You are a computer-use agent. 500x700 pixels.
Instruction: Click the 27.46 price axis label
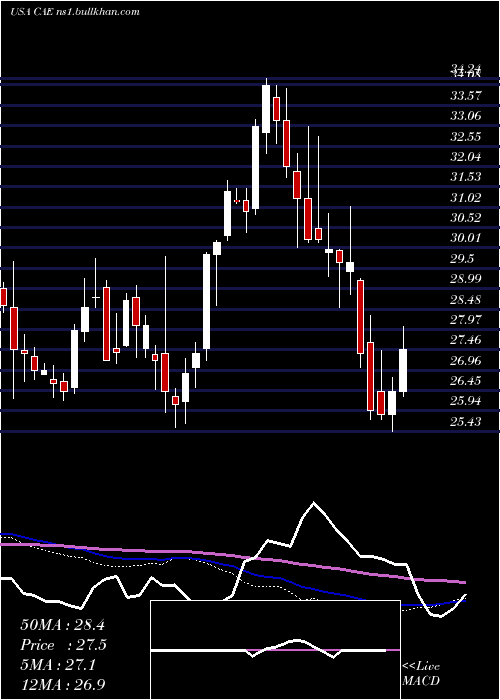coord(466,340)
